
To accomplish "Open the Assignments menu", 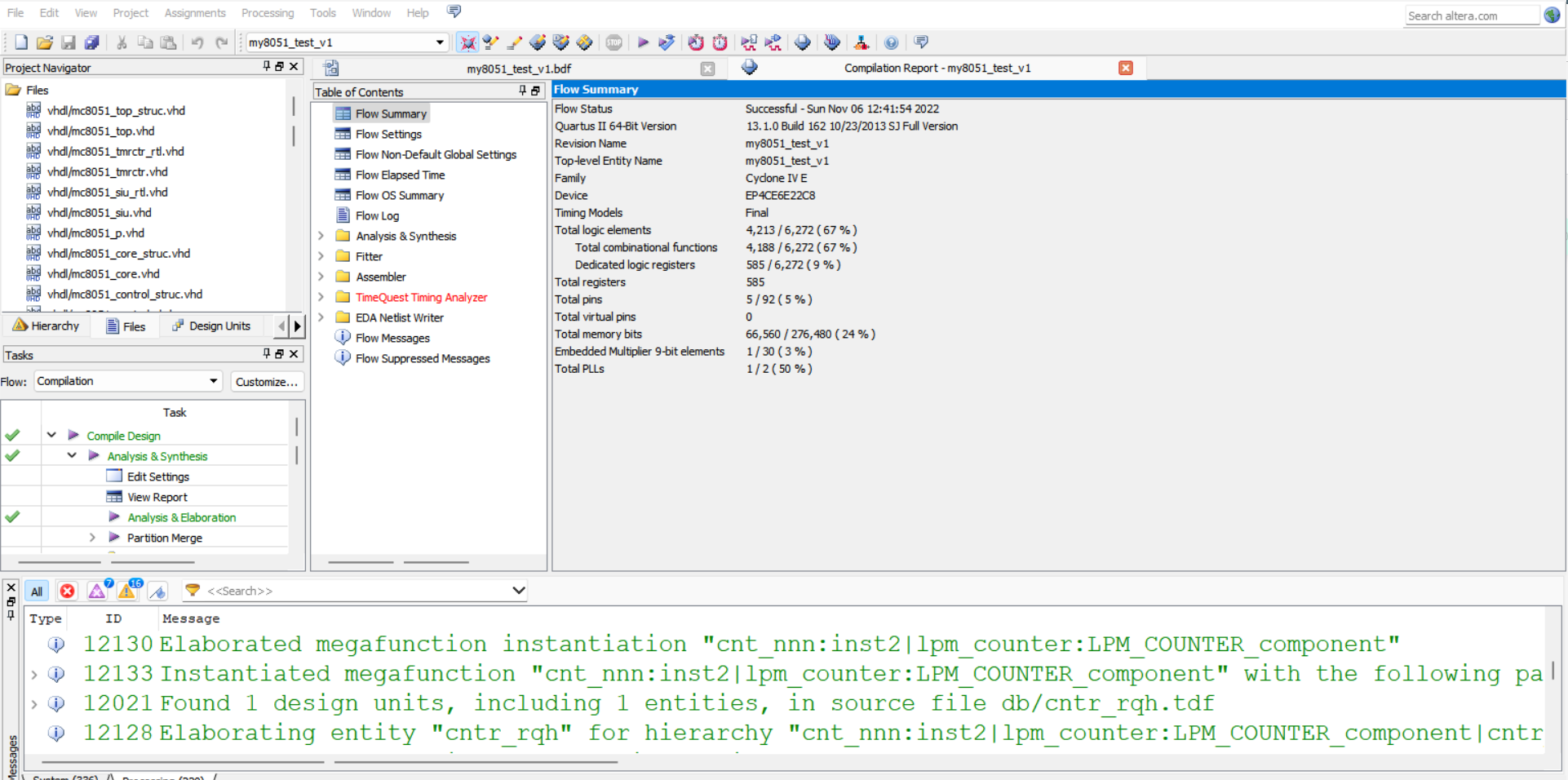I will tap(195, 12).
